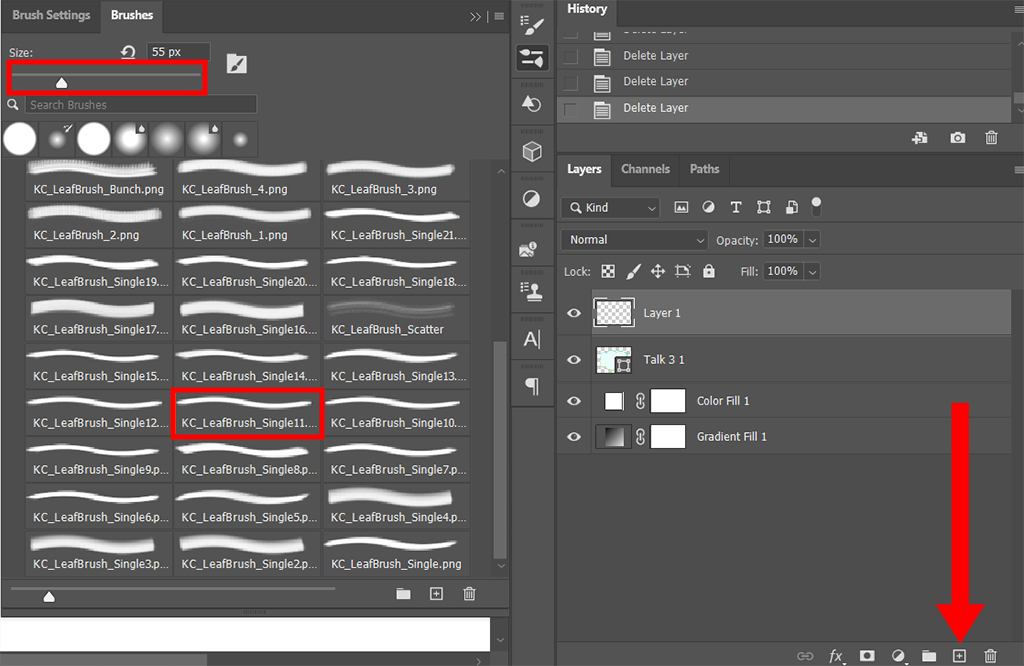Open the Character panel icon
The image size is (1024, 666).
(532, 339)
